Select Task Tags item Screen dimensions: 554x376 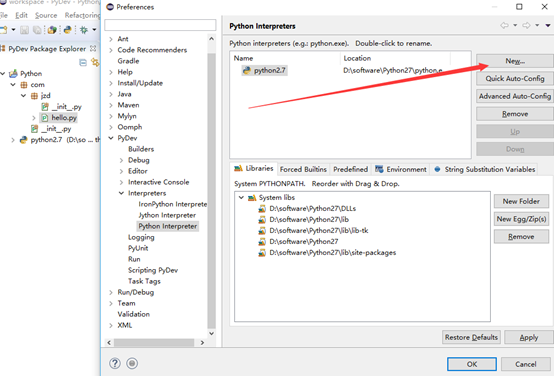pyautogui.click(x=144, y=281)
